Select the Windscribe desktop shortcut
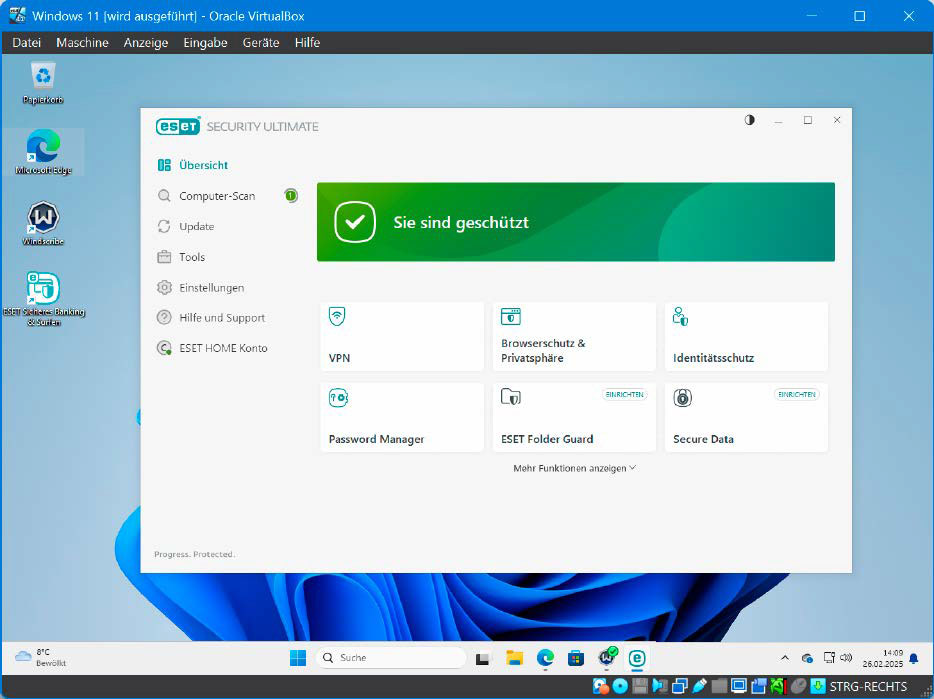Image resolution: width=934 pixels, height=699 pixels. [x=43, y=224]
